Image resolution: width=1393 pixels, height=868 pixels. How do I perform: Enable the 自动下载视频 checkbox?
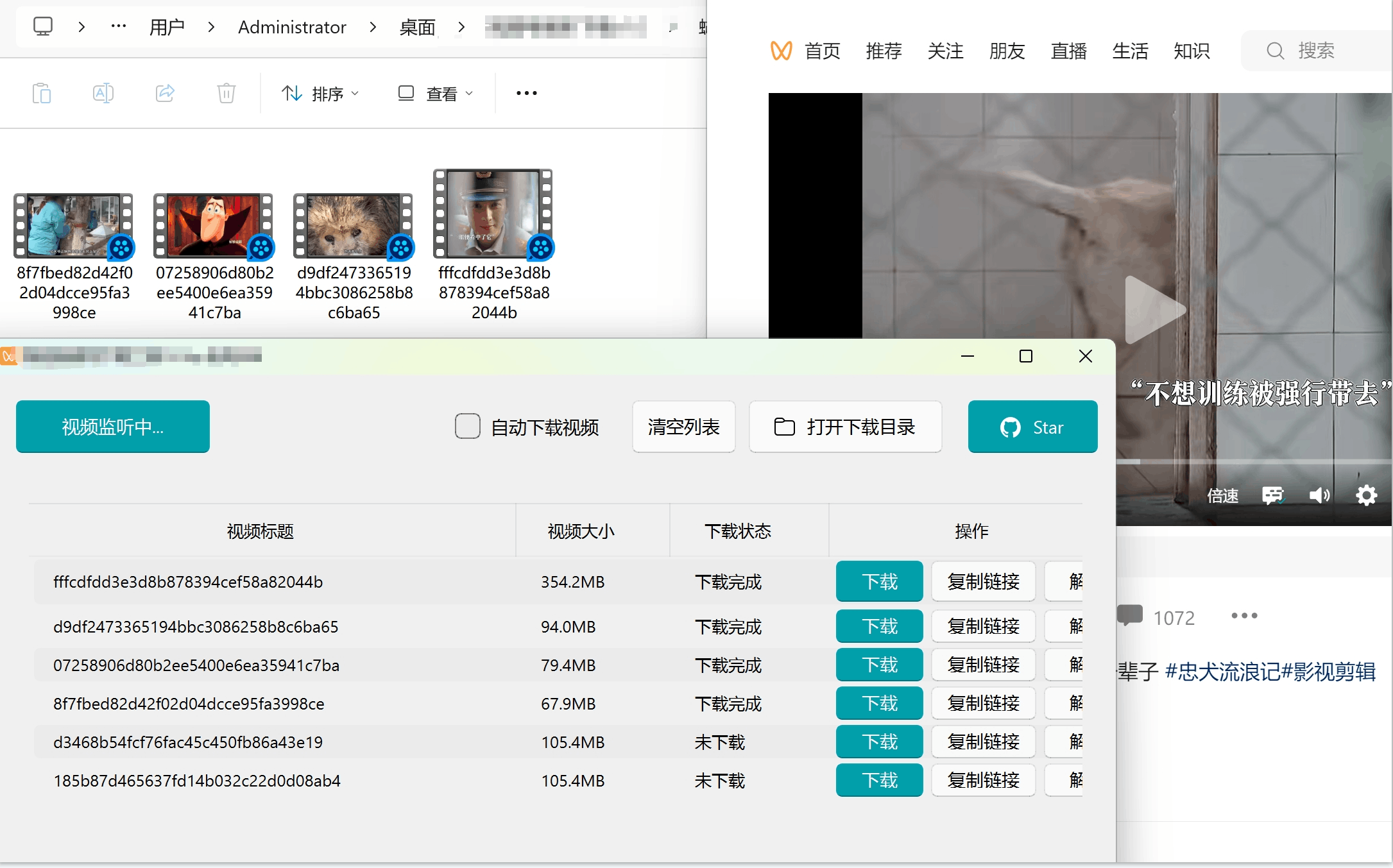pos(468,427)
